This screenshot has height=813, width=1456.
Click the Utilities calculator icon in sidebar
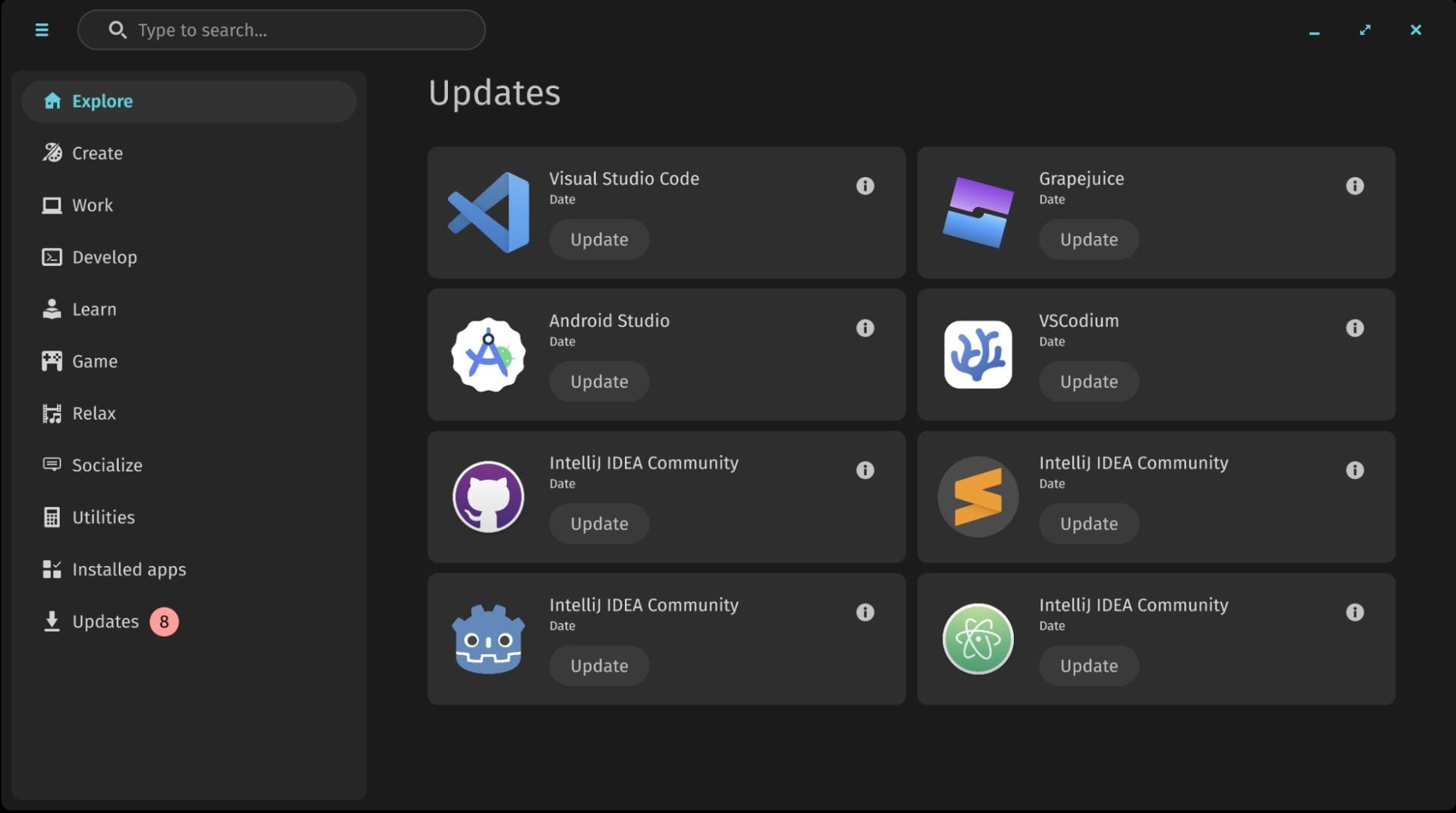52,517
